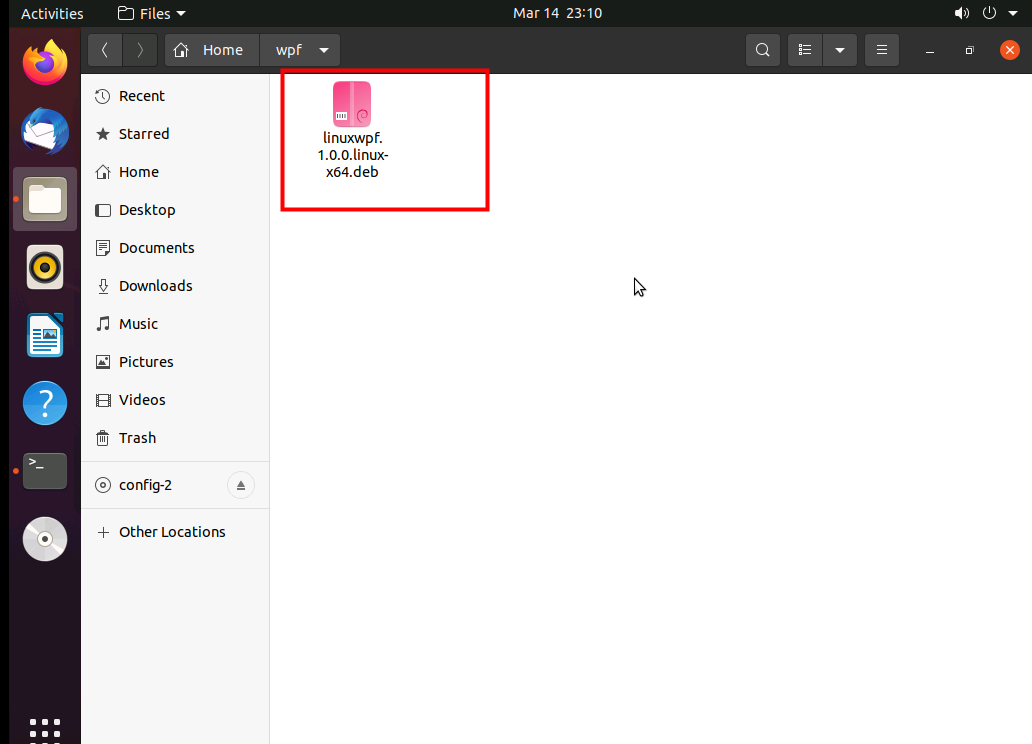Click the search magnifier icon
1032x744 pixels.
763,50
